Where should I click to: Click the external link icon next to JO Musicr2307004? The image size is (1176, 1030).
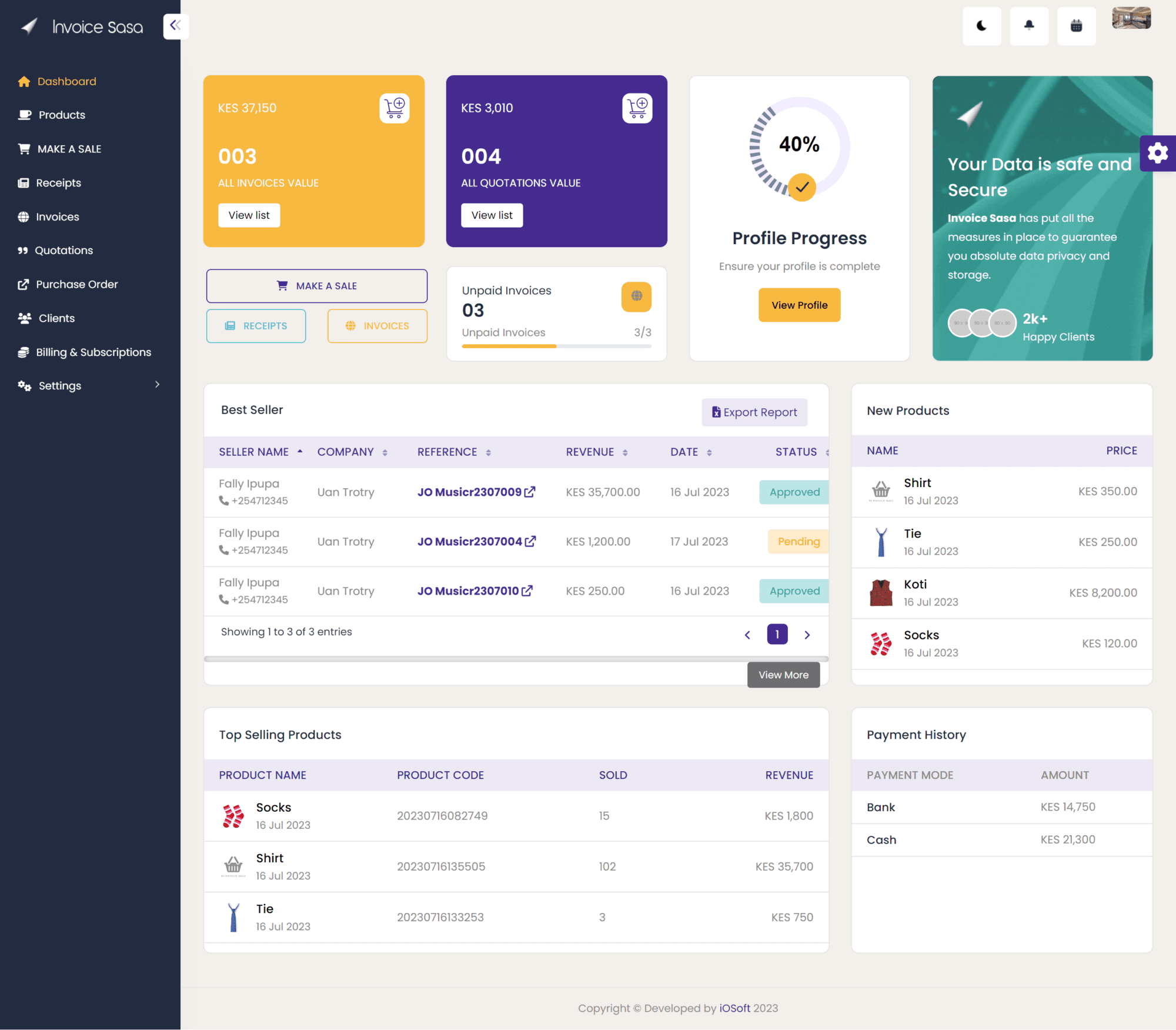tap(530, 541)
